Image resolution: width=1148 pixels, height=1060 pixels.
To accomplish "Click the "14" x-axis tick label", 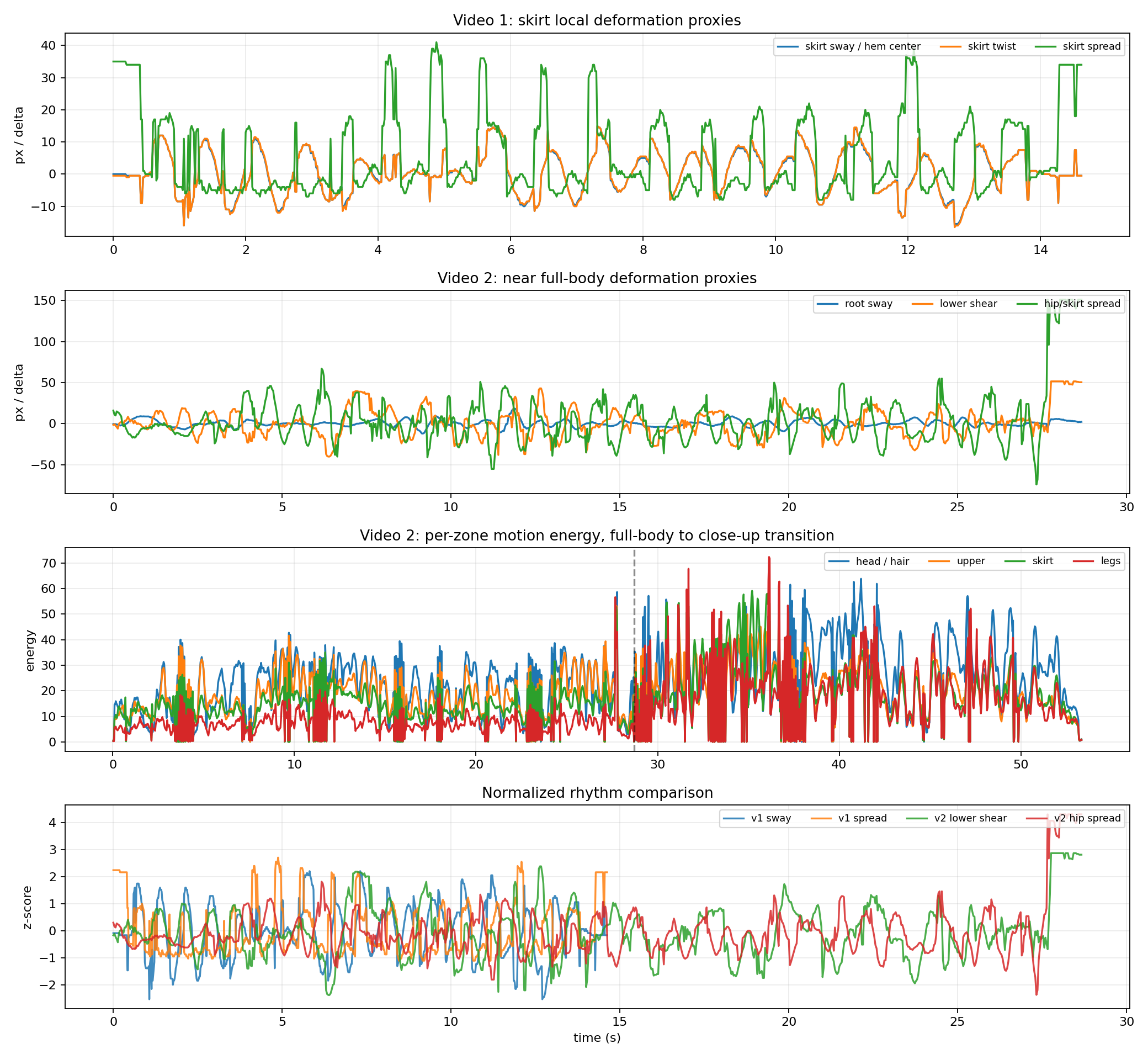I will pyautogui.click(x=1040, y=250).
